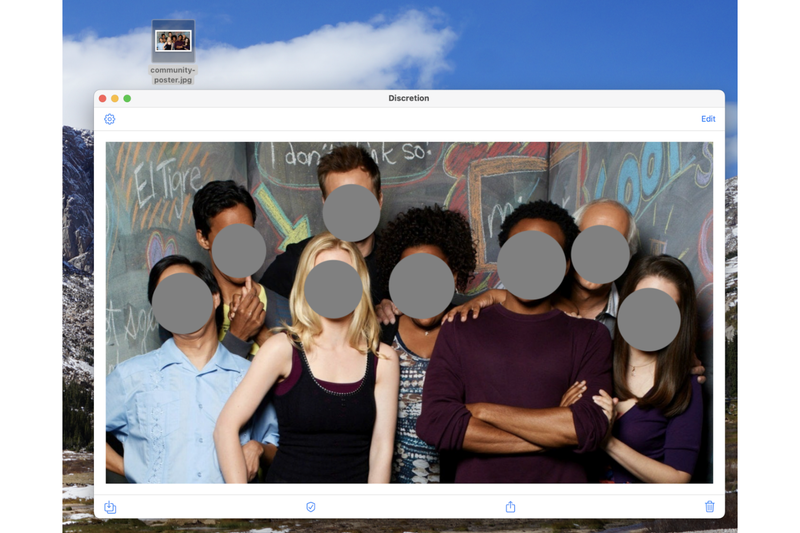Viewport: 800px width, 533px height.
Task: Click the import image icon at bottom-left
Action: [110, 507]
